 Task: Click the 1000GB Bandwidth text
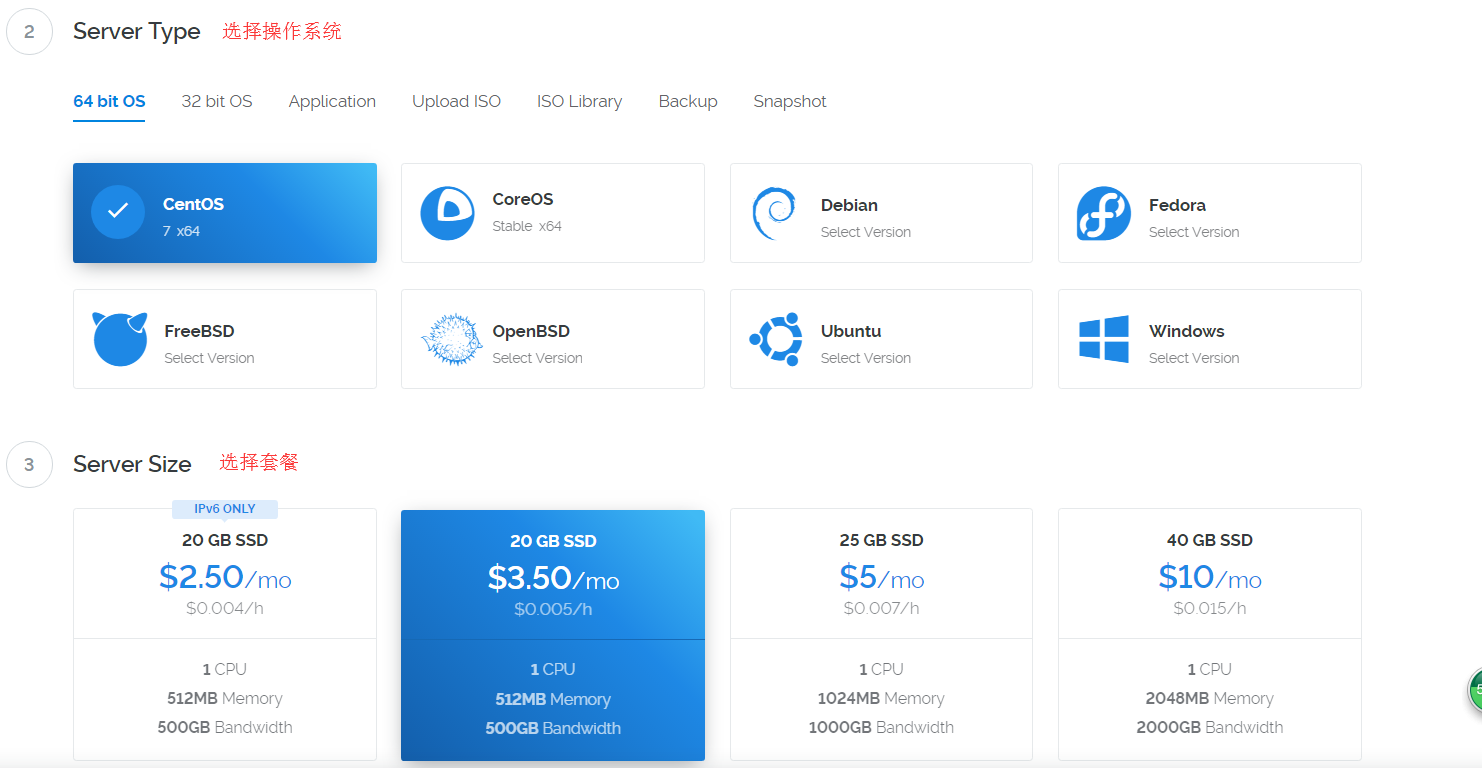(x=881, y=727)
